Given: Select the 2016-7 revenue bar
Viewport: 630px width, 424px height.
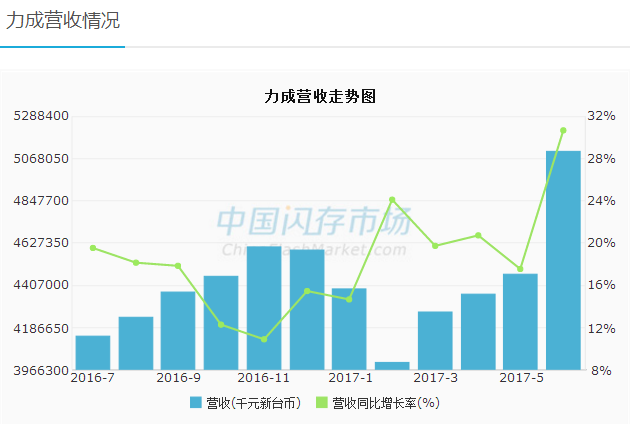Looking at the screenshot, I should click(93, 352).
